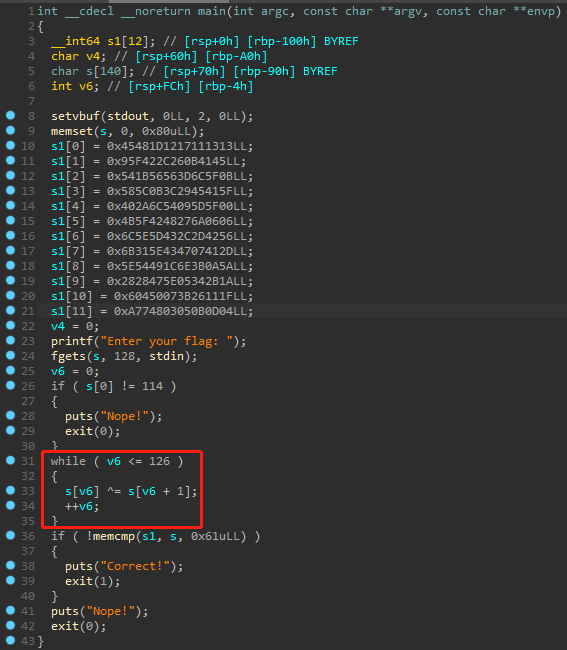Click the setvbuf function call

tap(75, 116)
